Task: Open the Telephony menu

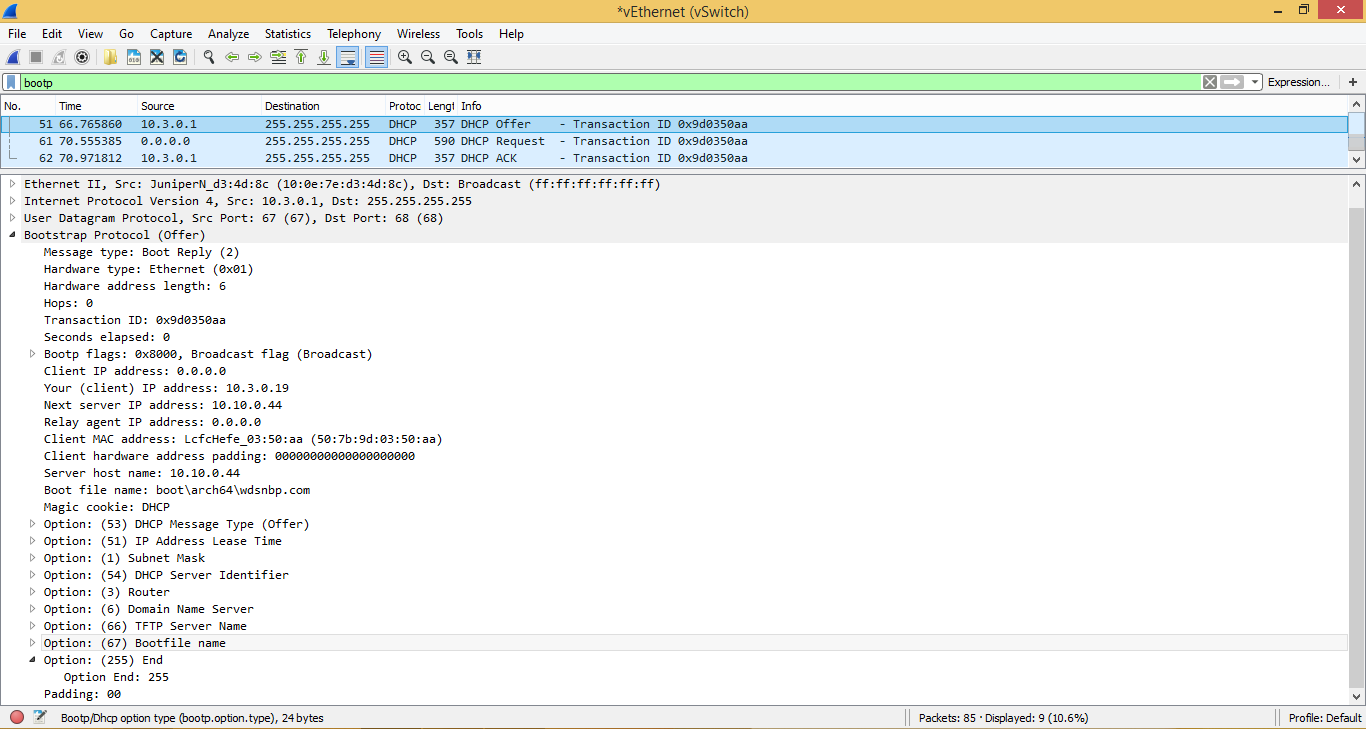Action: click(354, 34)
